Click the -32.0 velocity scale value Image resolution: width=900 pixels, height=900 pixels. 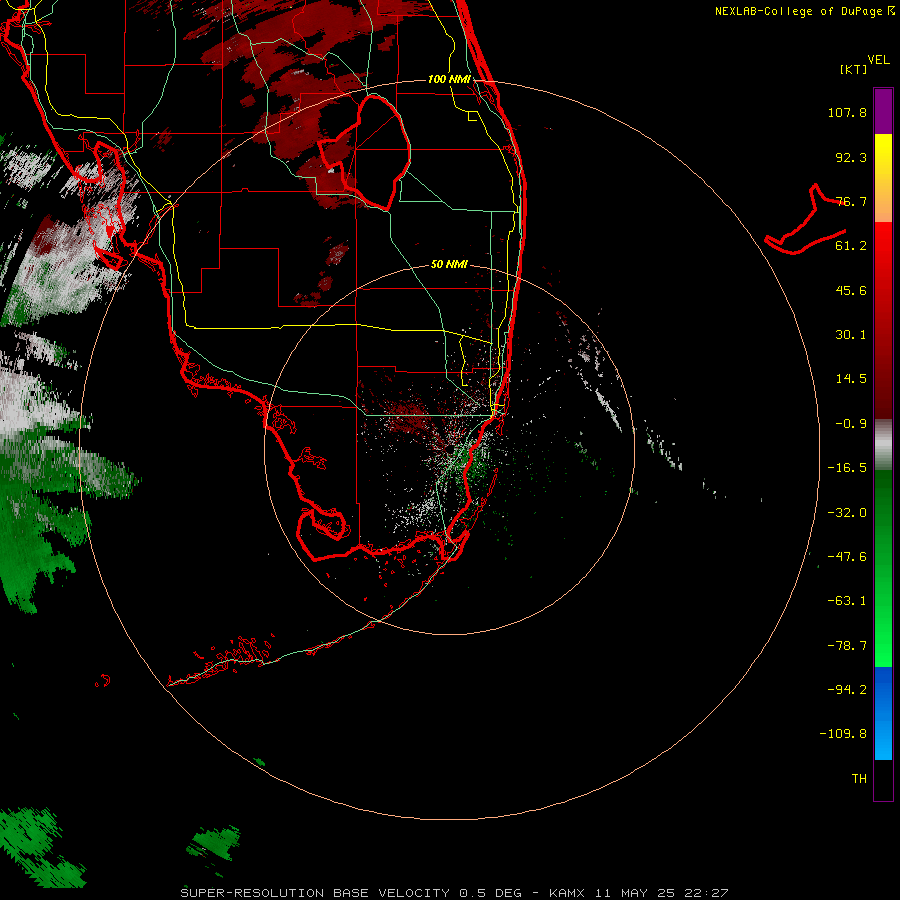[847, 513]
